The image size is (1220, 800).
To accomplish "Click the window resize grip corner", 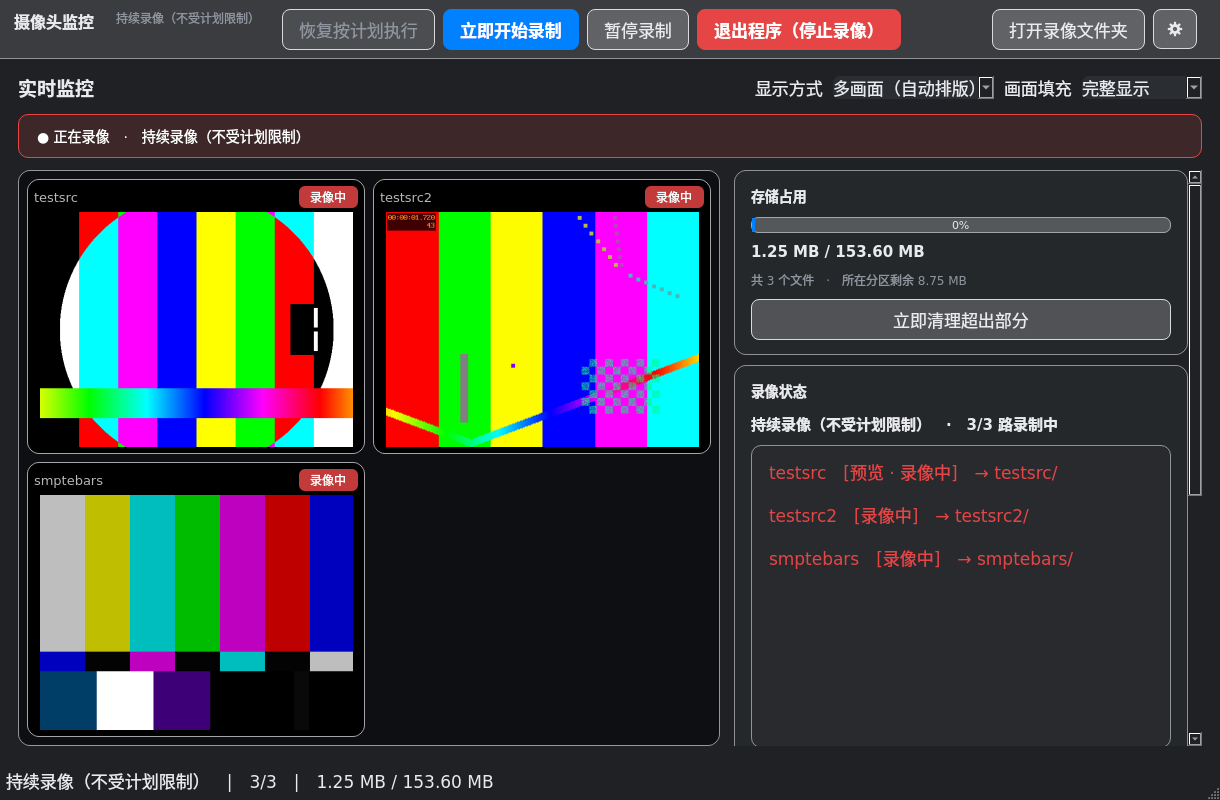I will pos(1212,792).
